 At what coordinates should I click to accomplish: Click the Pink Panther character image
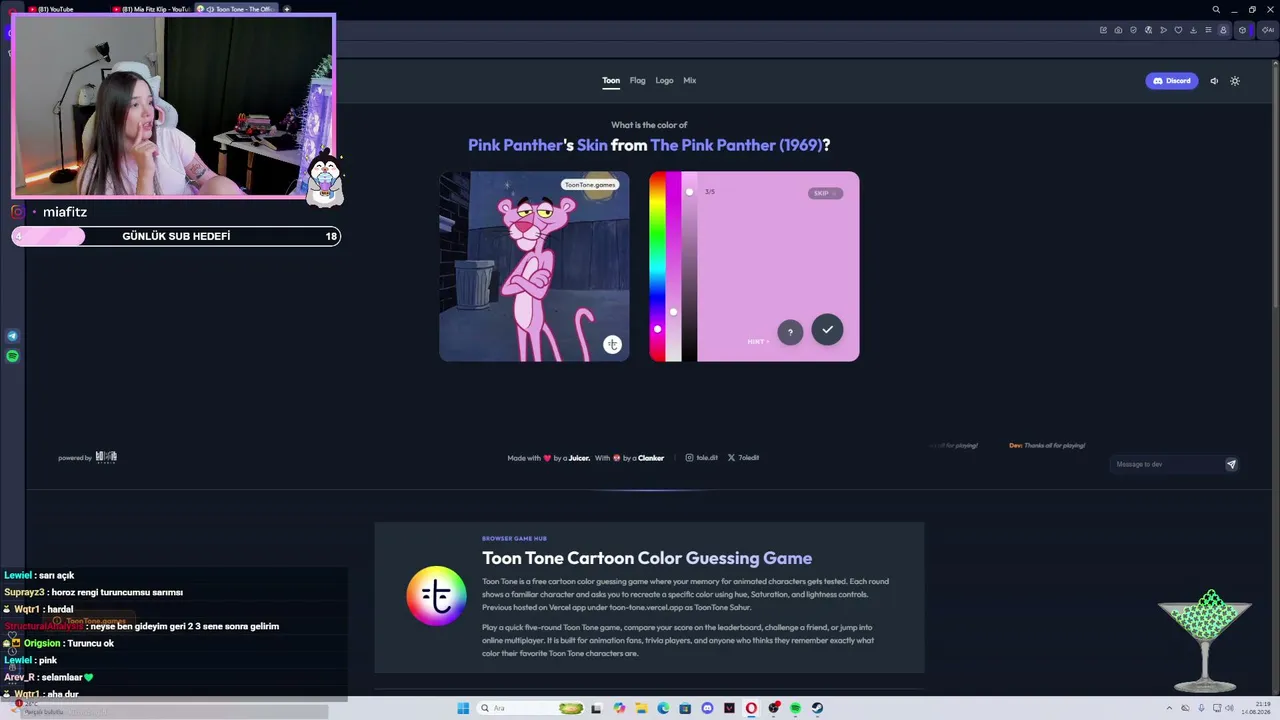tap(534, 266)
